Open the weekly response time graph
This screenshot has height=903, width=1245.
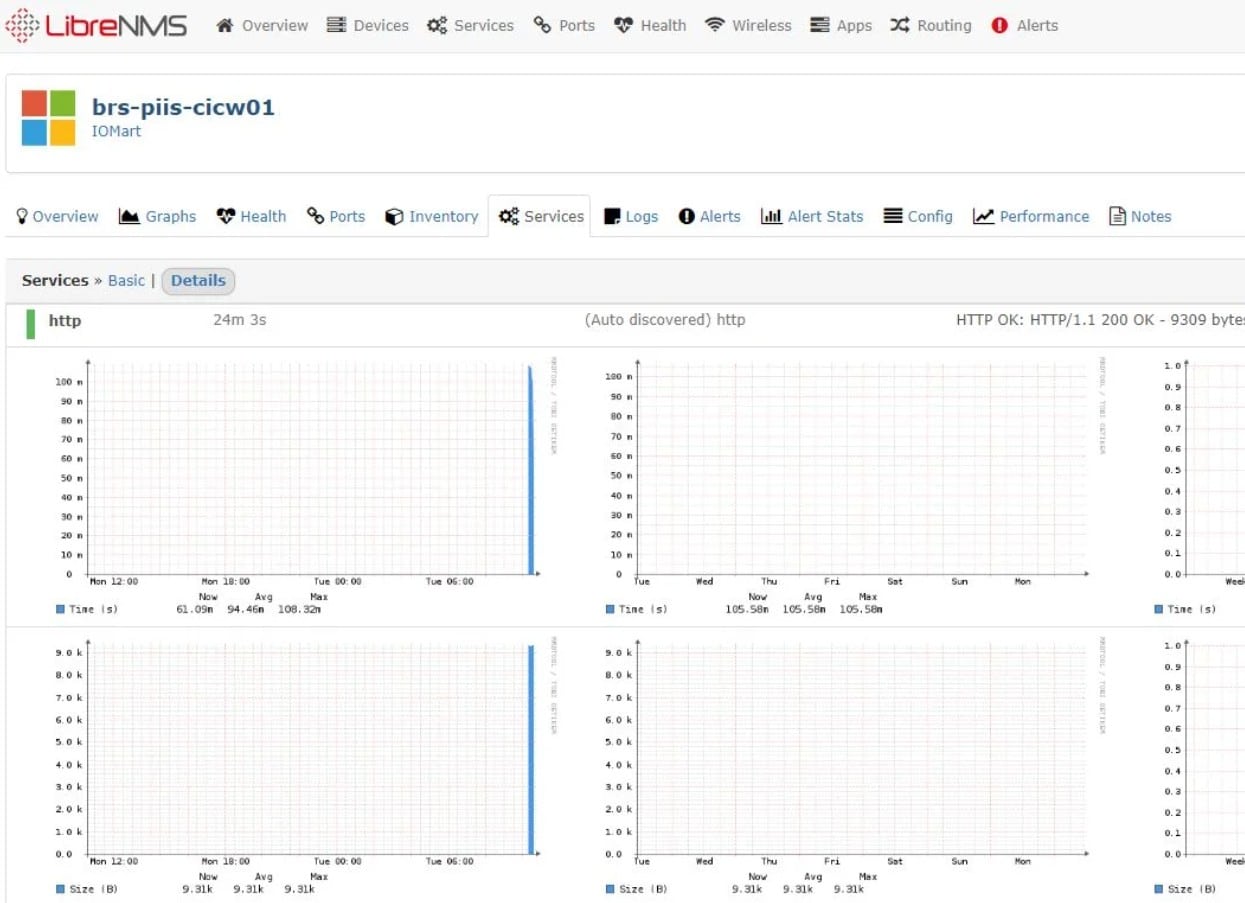854,487
